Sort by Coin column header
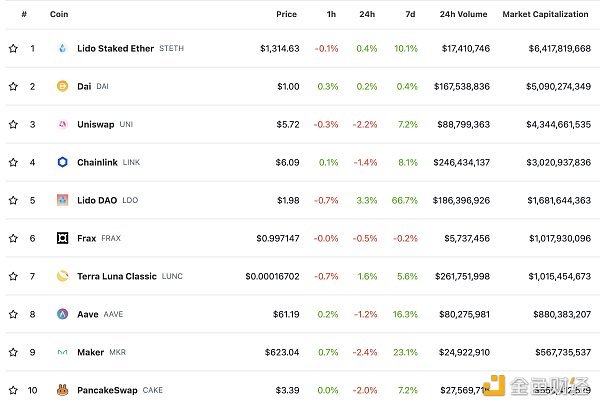This screenshot has height=407, width=600. [63, 14]
